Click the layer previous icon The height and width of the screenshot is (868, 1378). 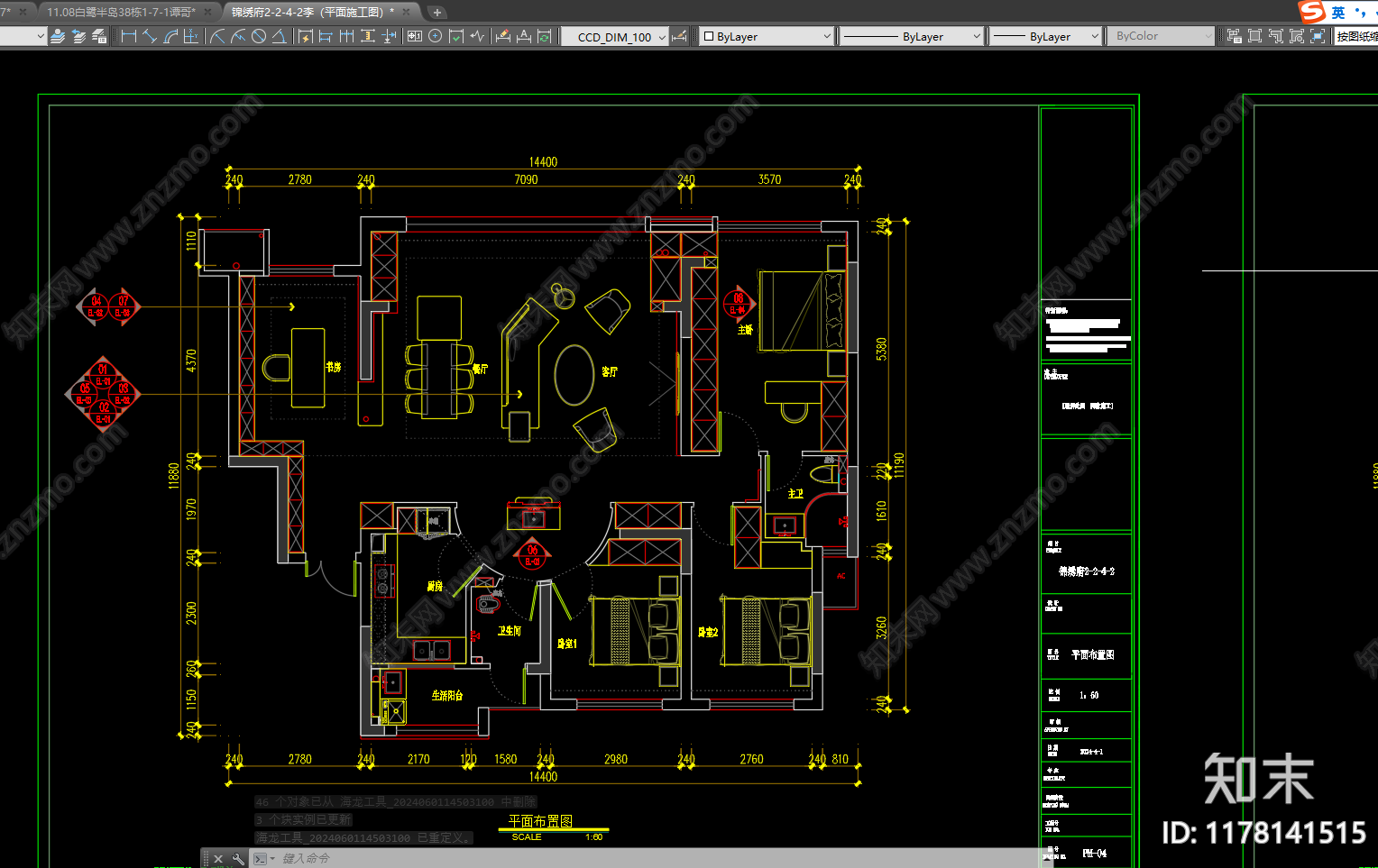point(78,36)
